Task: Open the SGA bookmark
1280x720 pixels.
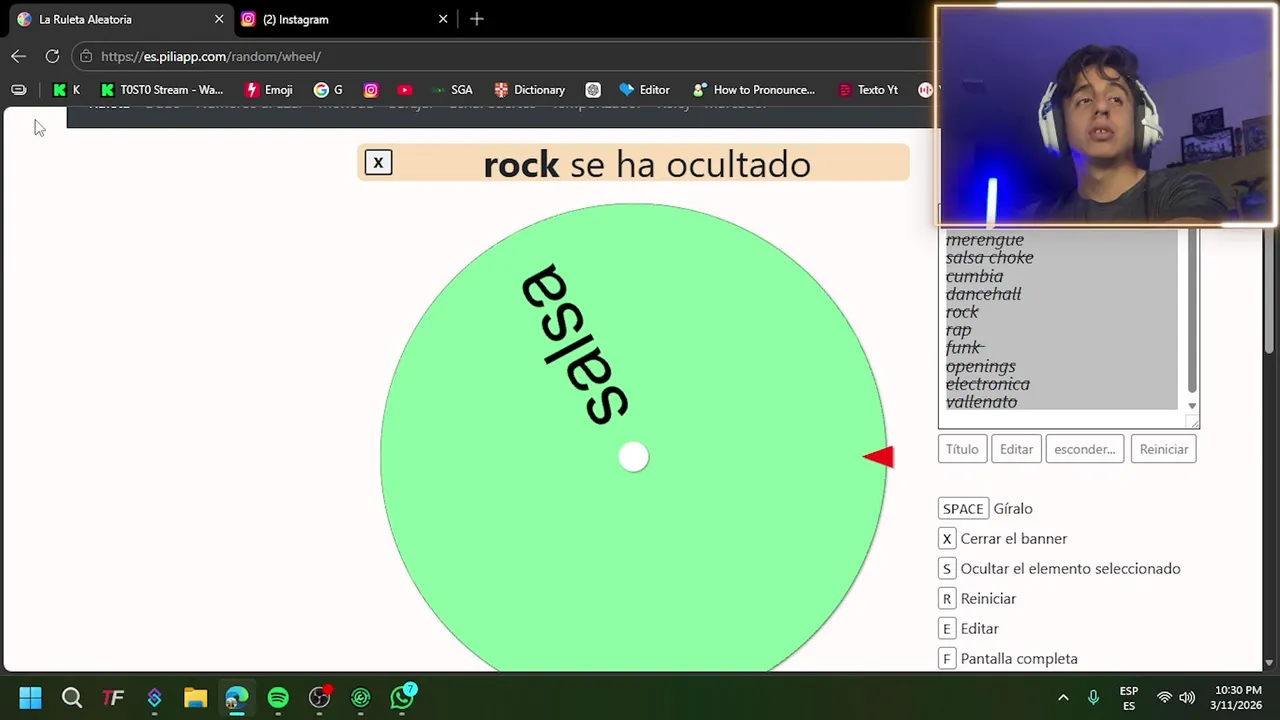Action: tap(452, 90)
